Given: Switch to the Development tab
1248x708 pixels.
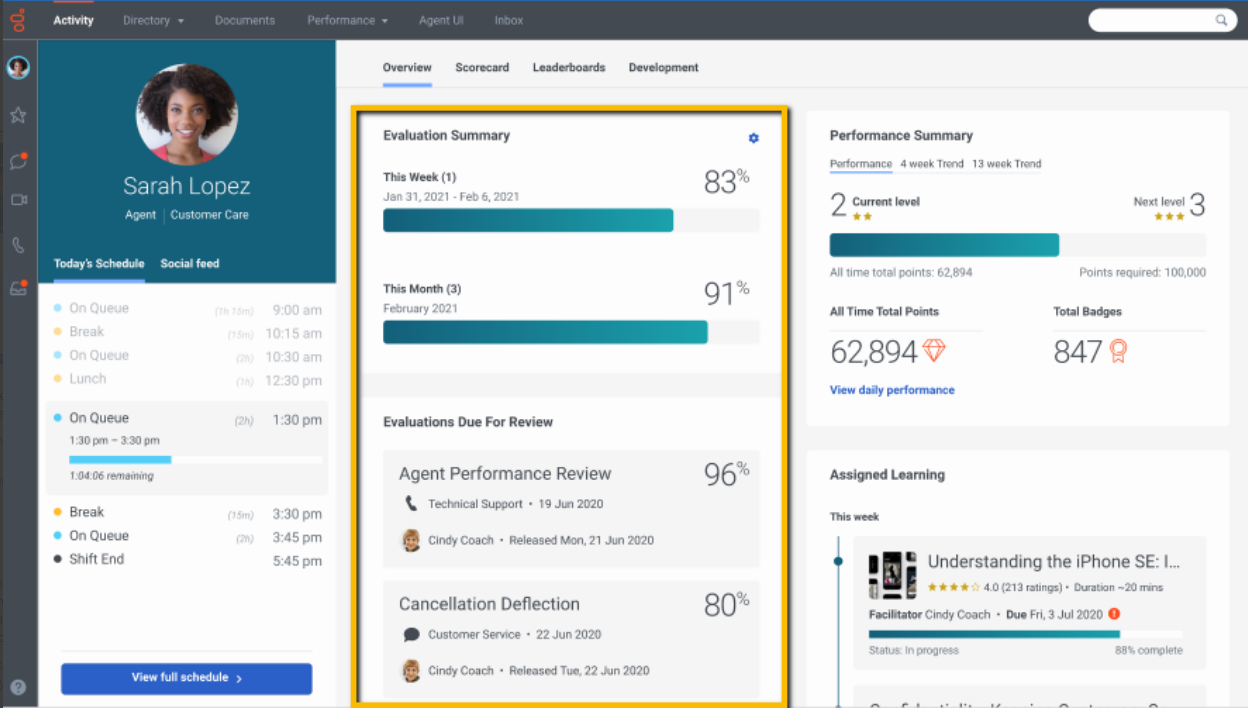Looking at the screenshot, I should pos(663,68).
